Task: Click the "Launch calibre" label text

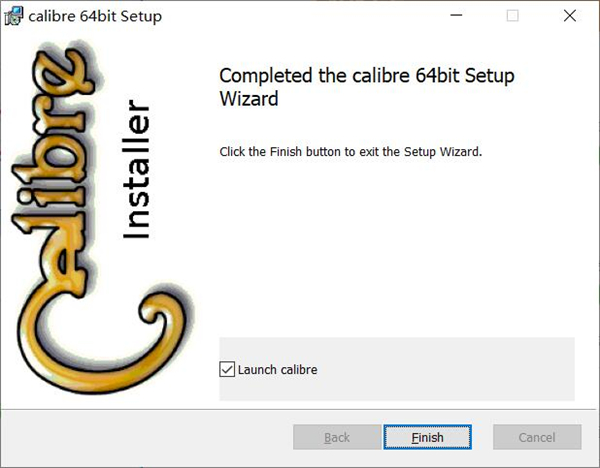Action: [x=277, y=370]
